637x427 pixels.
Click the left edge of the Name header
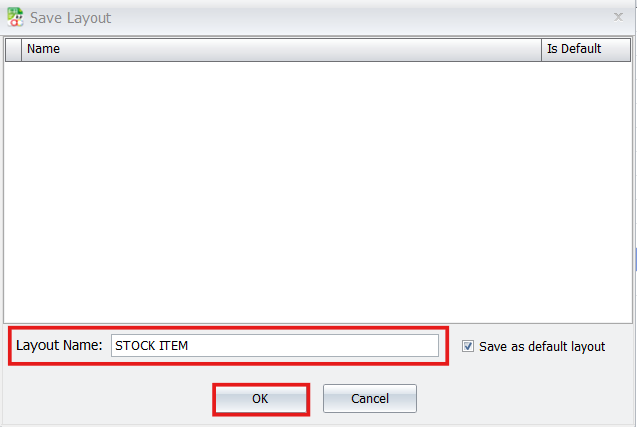click(x=24, y=49)
